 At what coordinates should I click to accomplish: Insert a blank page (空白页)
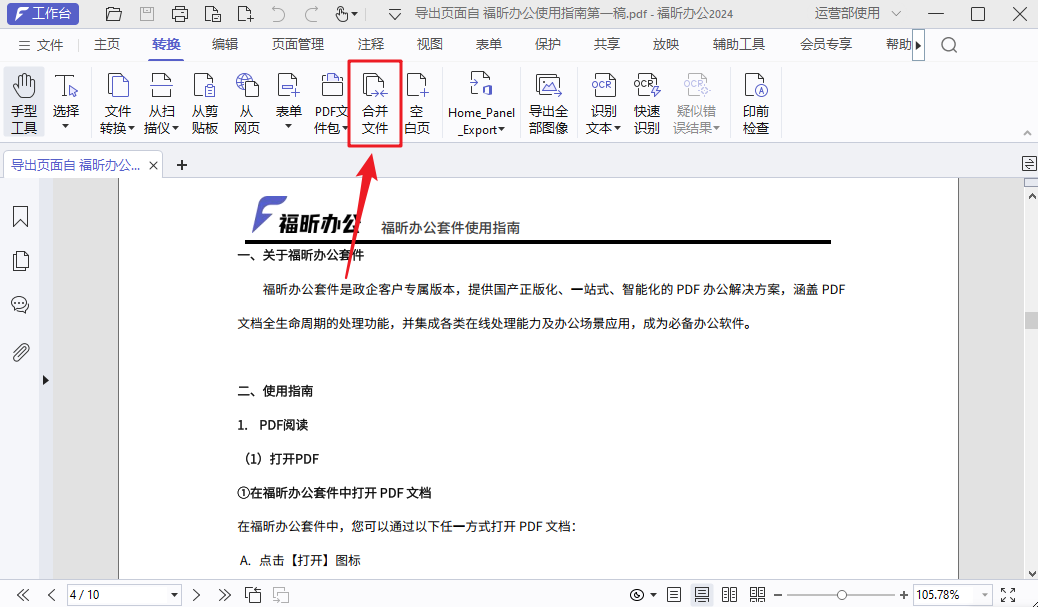coord(417,103)
